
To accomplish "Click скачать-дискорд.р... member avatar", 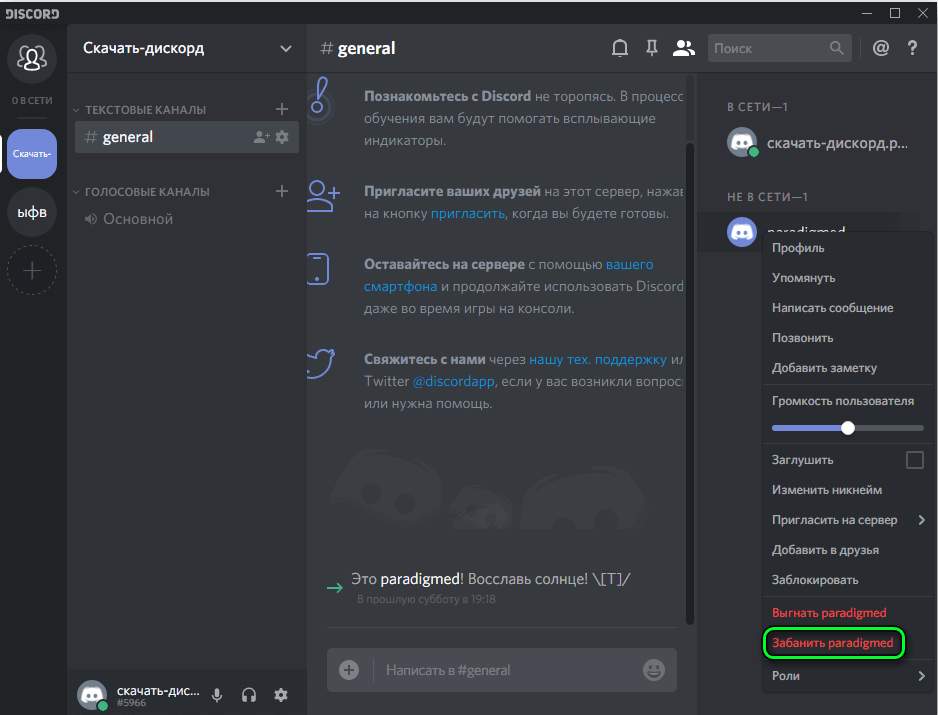I will coord(742,142).
